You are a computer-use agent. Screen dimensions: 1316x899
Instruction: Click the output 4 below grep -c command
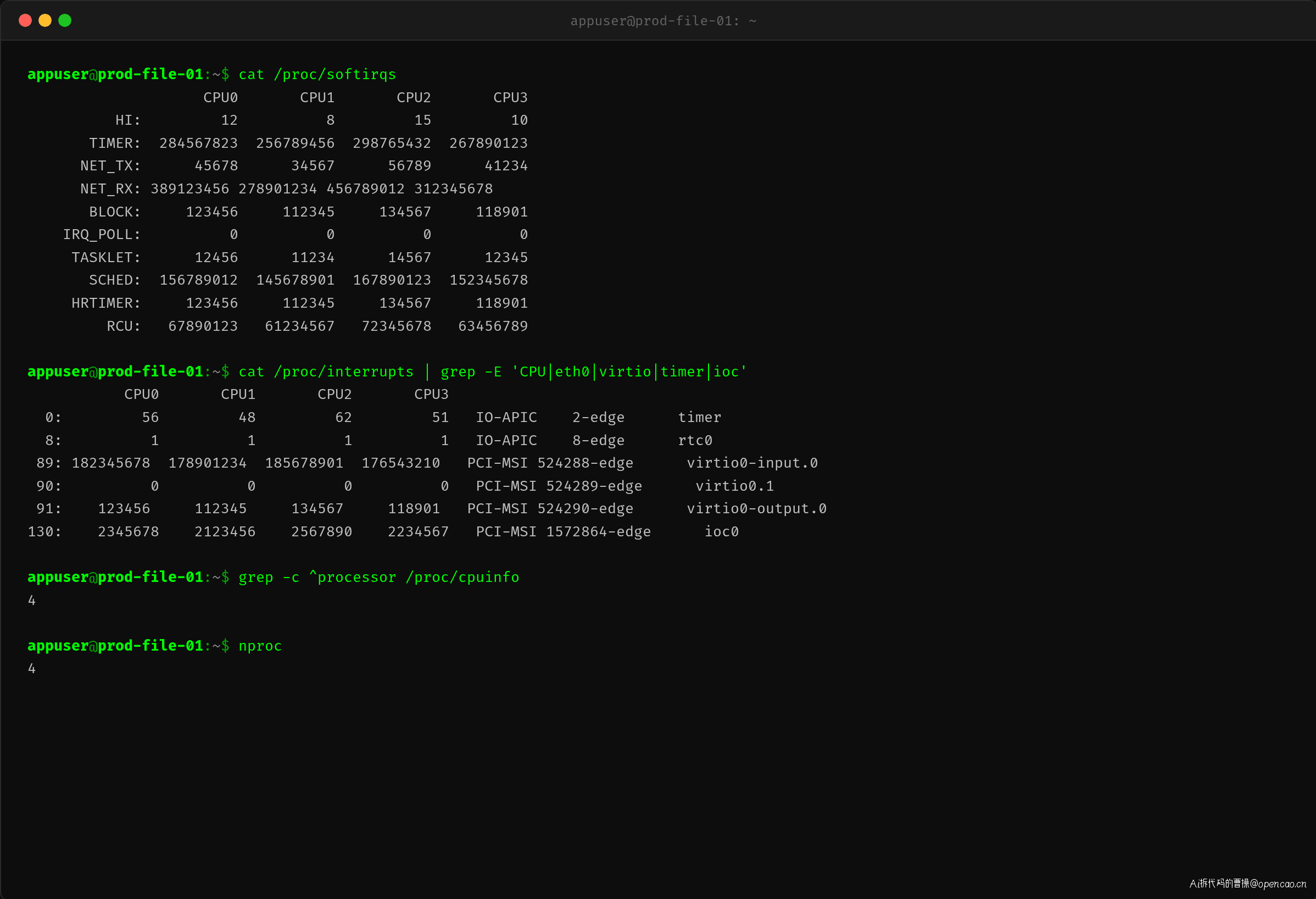tap(32, 600)
